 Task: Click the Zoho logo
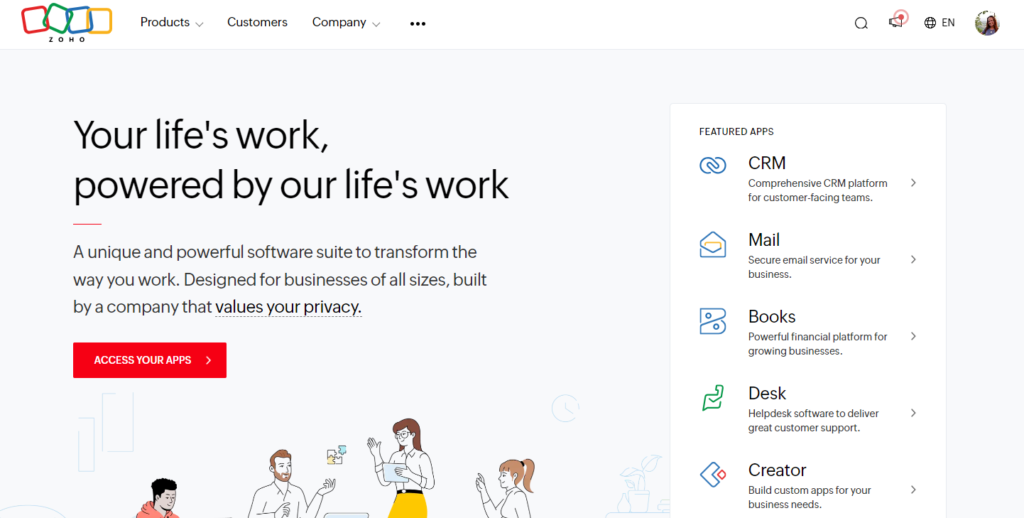coord(67,23)
